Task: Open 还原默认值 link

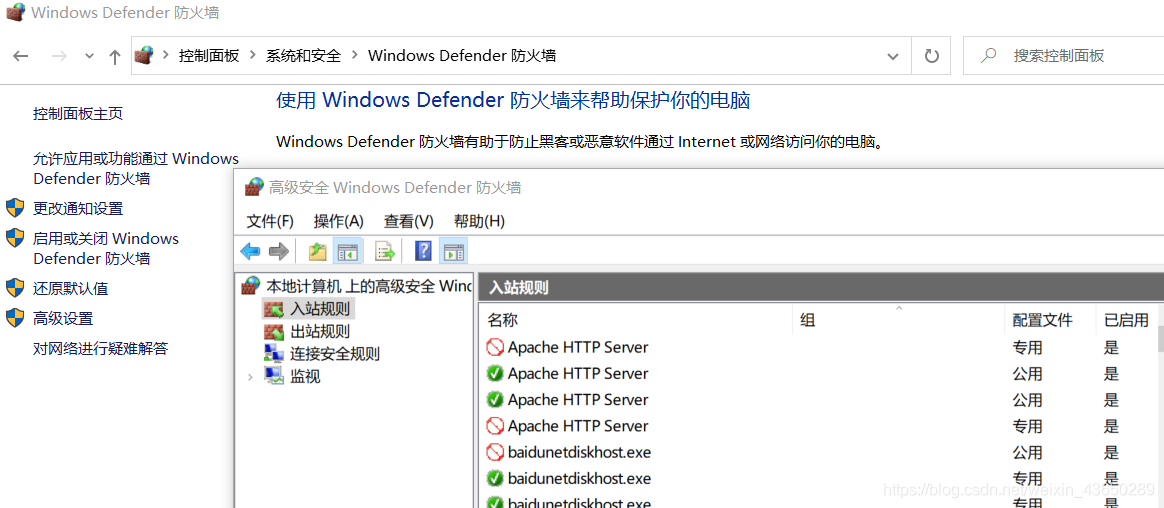Action: click(71, 288)
